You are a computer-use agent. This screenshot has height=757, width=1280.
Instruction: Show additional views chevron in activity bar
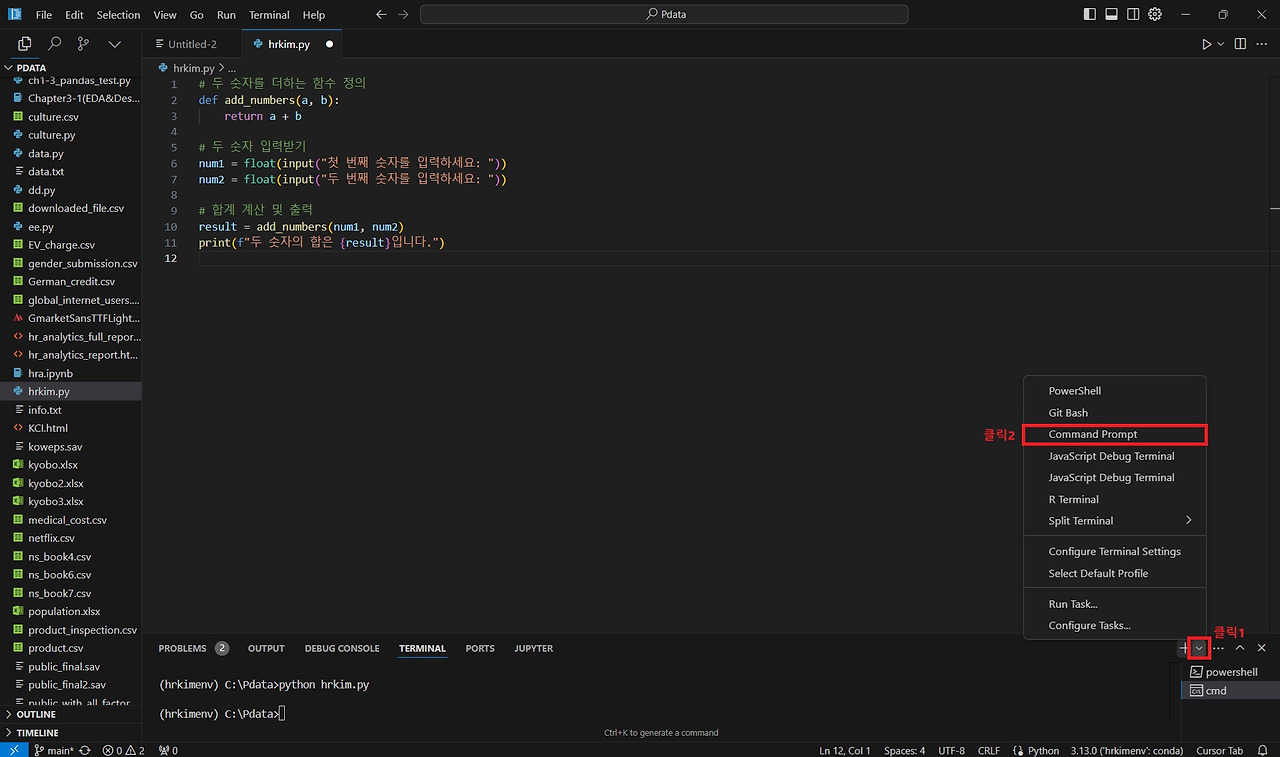(114, 44)
